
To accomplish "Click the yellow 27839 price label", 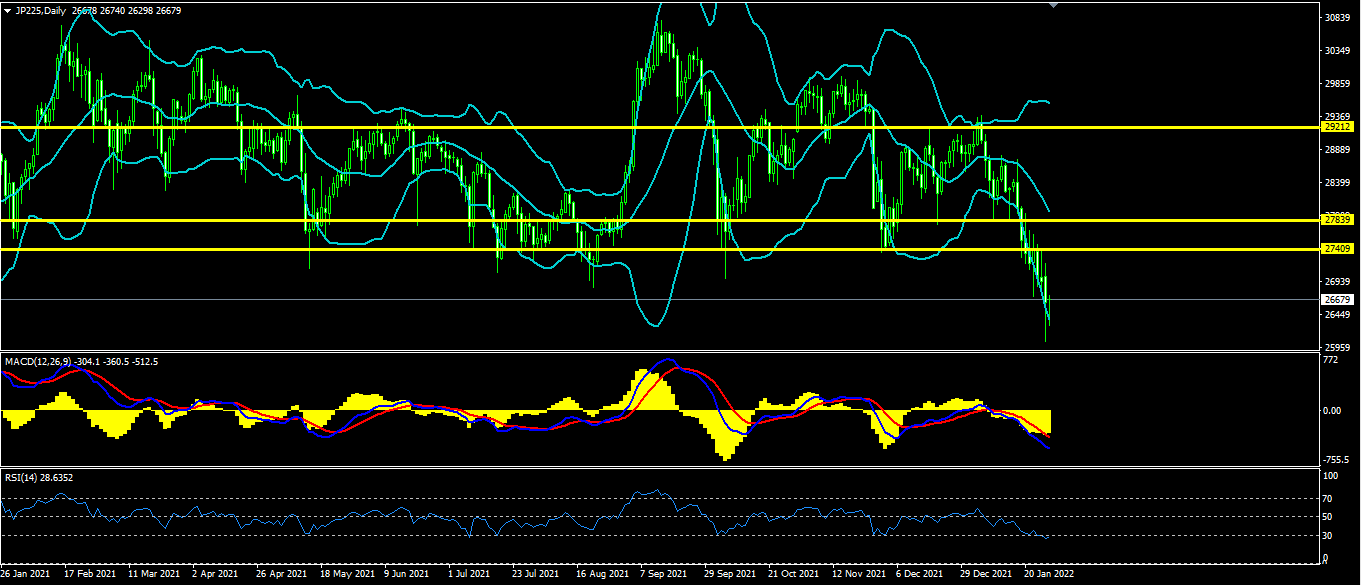I will coord(1337,219).
